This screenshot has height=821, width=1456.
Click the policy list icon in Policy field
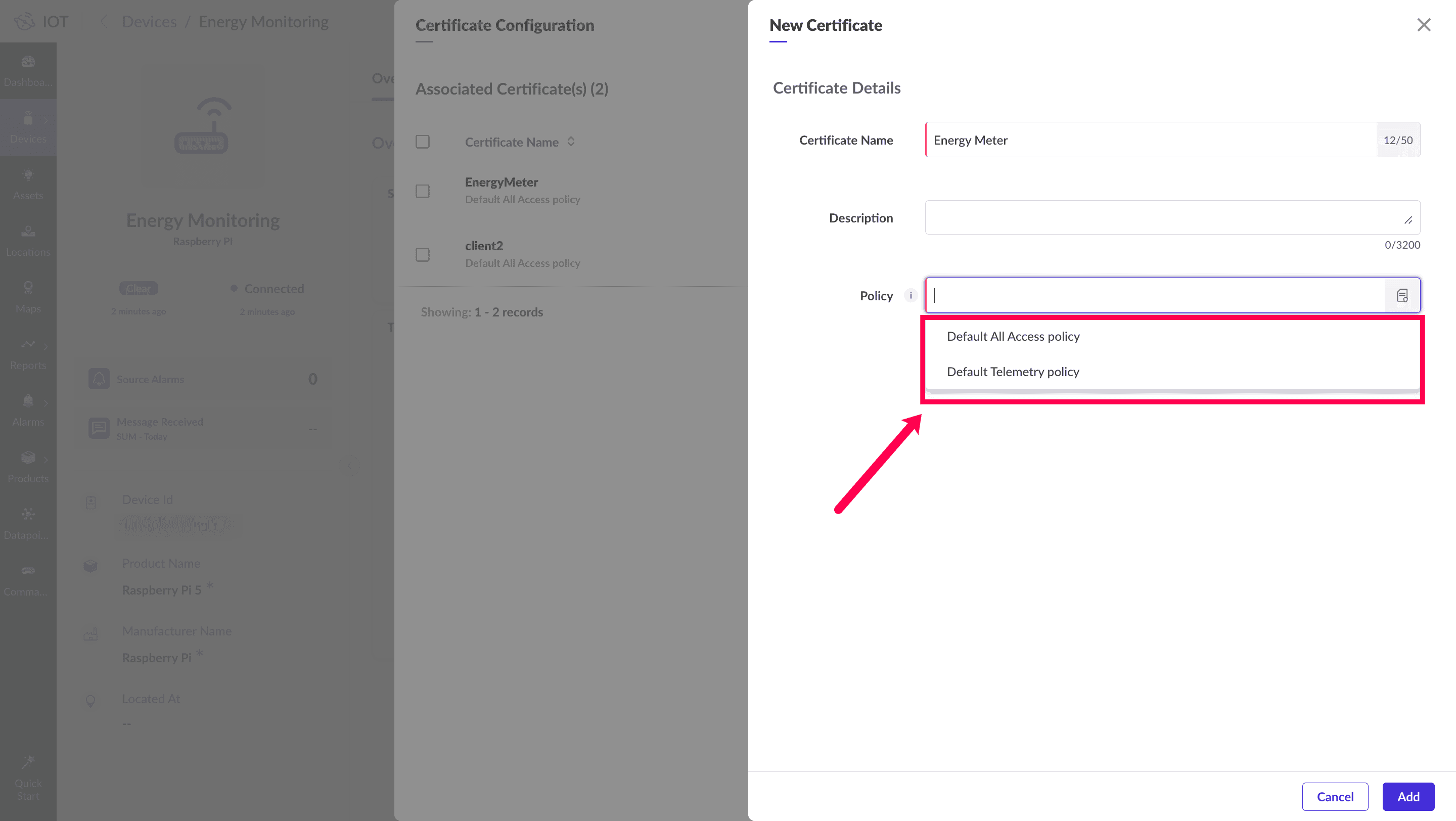(x=1402, y=296)
